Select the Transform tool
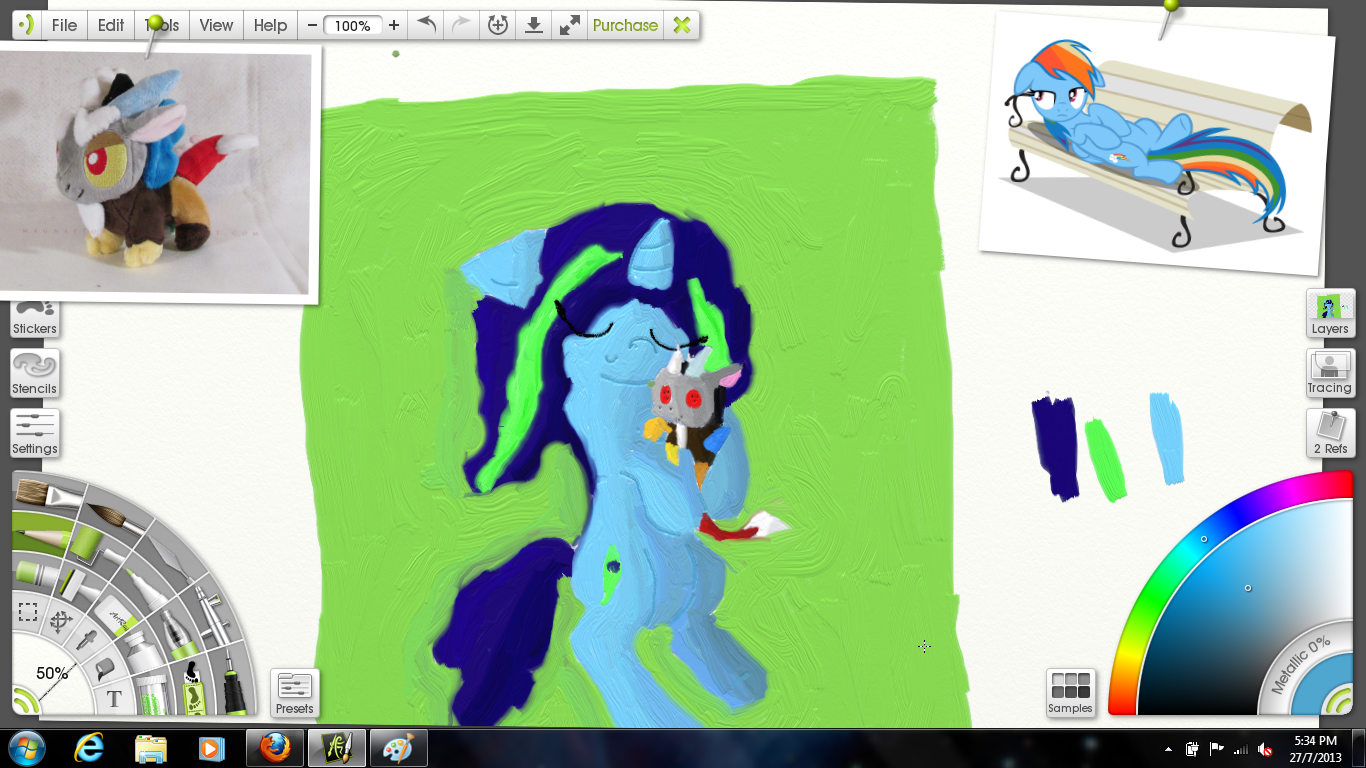Viewport: 1366px width, 768px height. [61, 622]
